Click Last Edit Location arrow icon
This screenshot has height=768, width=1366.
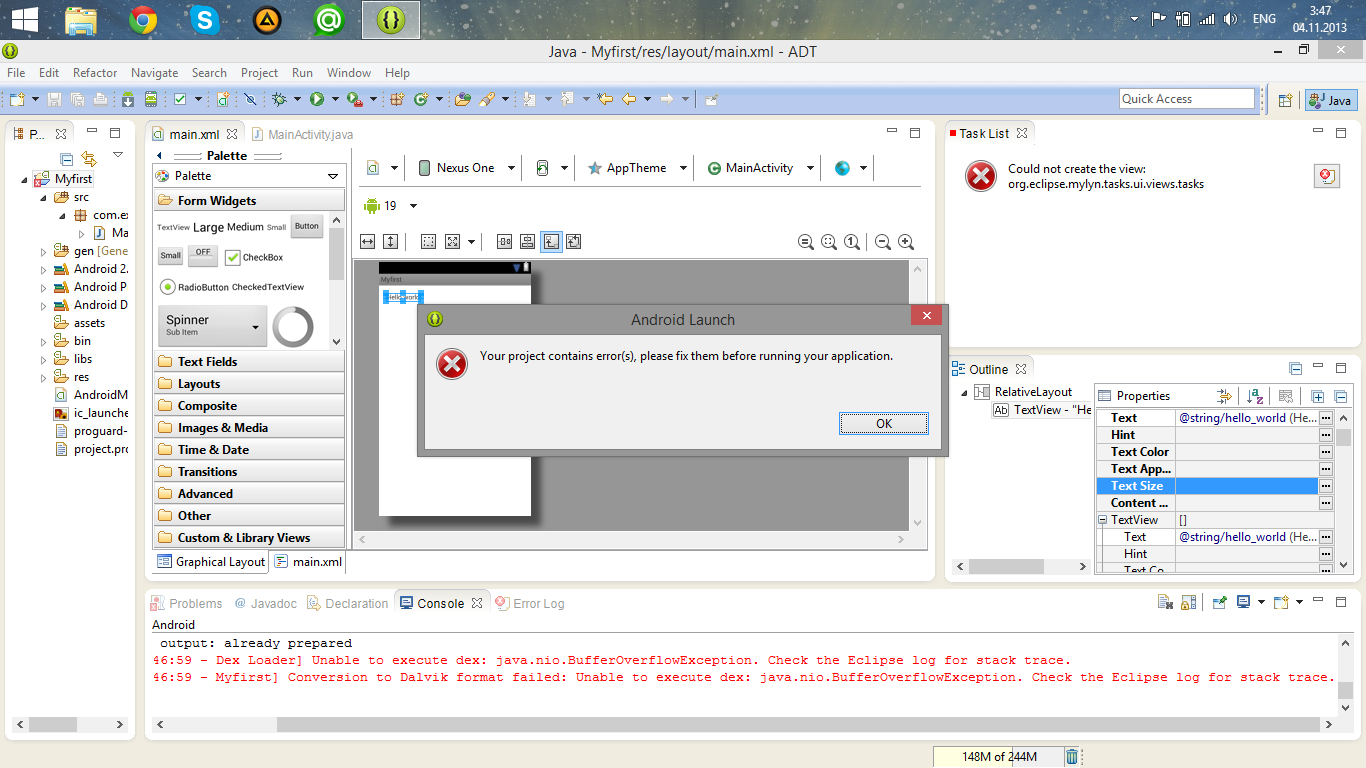pyautogui.click(x=605, y=99)
